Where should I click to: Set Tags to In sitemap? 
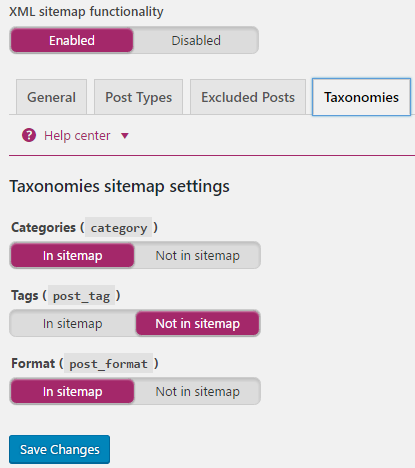73,324
